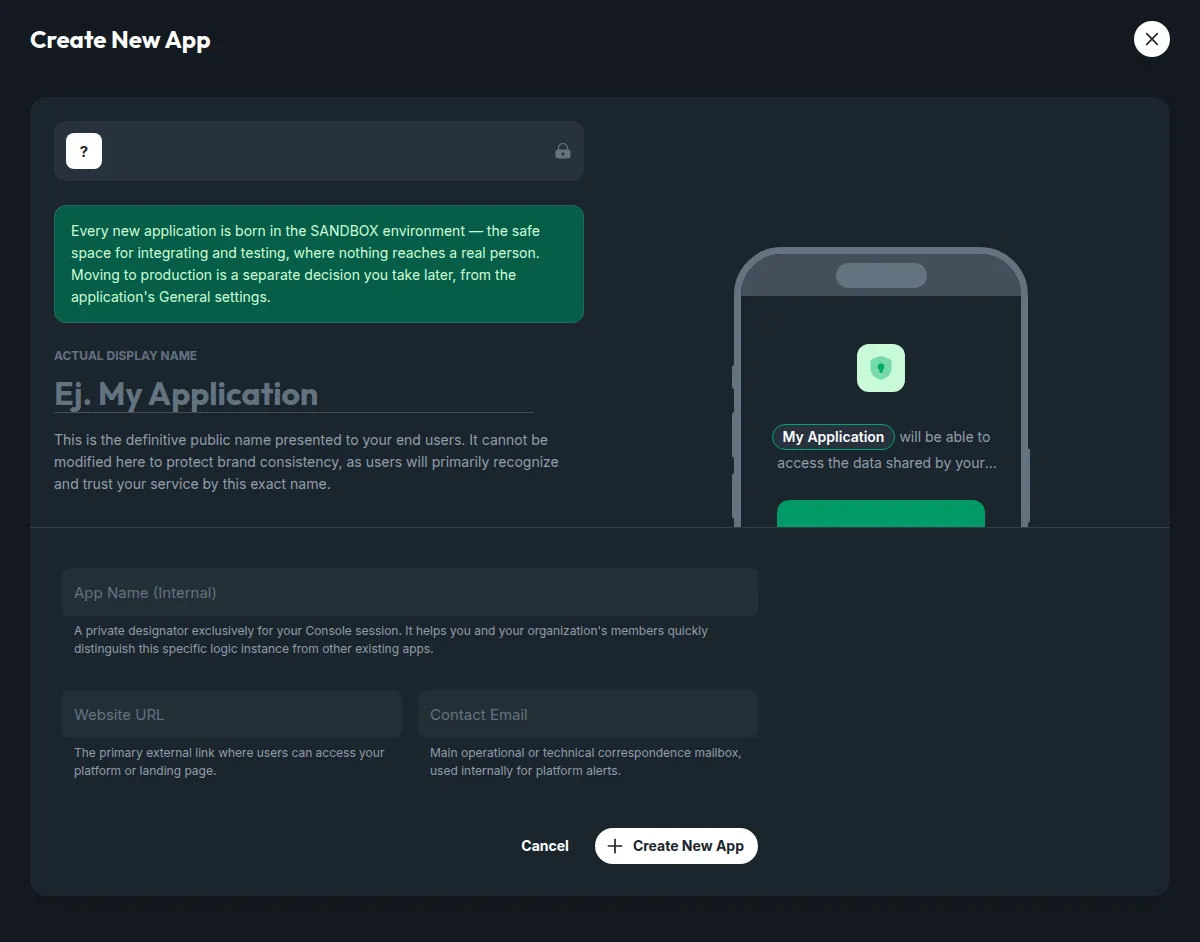
Task: Click the display name description paragraph
Action: pyautogui.click(x=306, y=462)
